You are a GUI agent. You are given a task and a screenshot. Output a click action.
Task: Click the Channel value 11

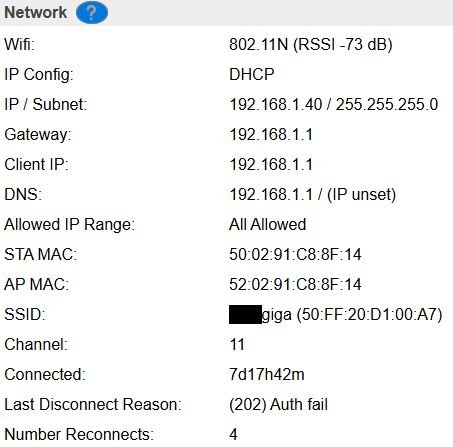point(237,344)
